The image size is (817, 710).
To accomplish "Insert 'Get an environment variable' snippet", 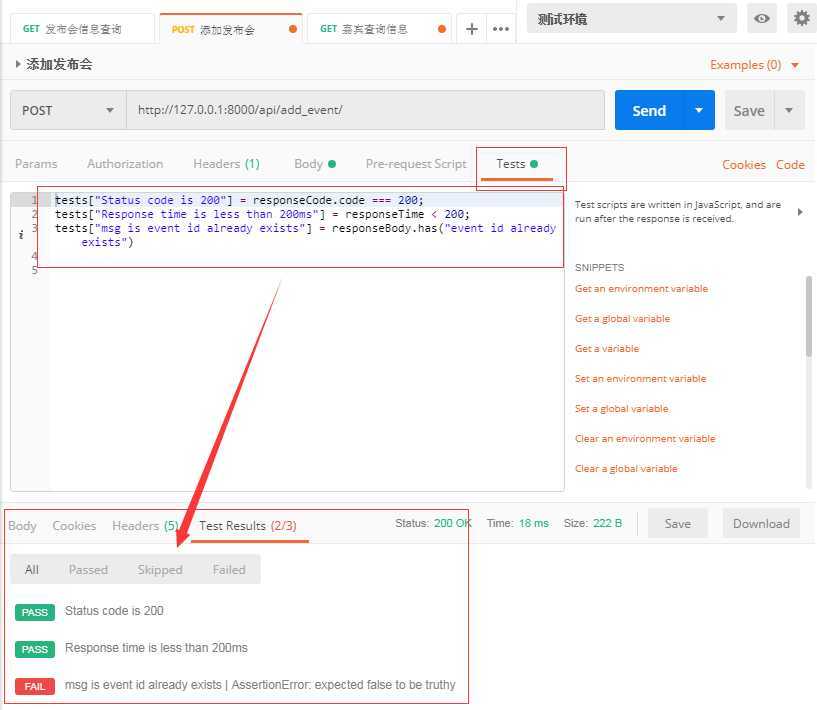I will (x=641, y=289).
